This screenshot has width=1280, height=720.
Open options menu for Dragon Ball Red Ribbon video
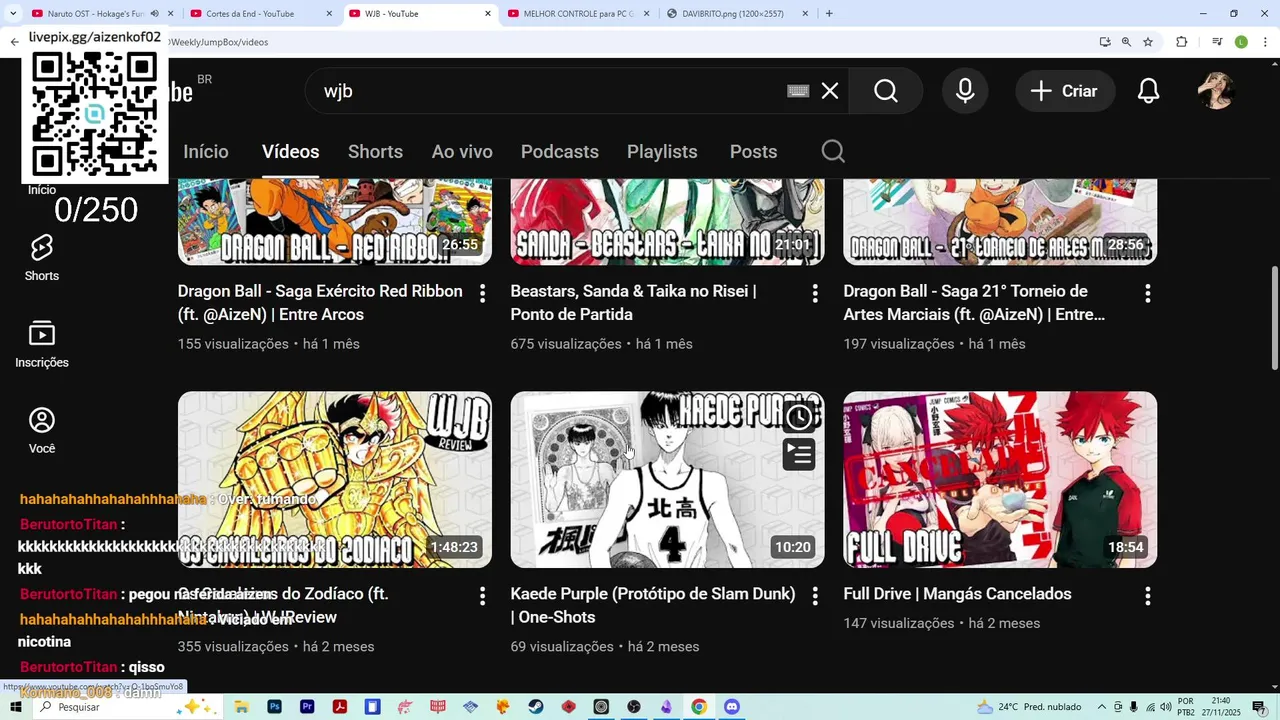(482, 293)
